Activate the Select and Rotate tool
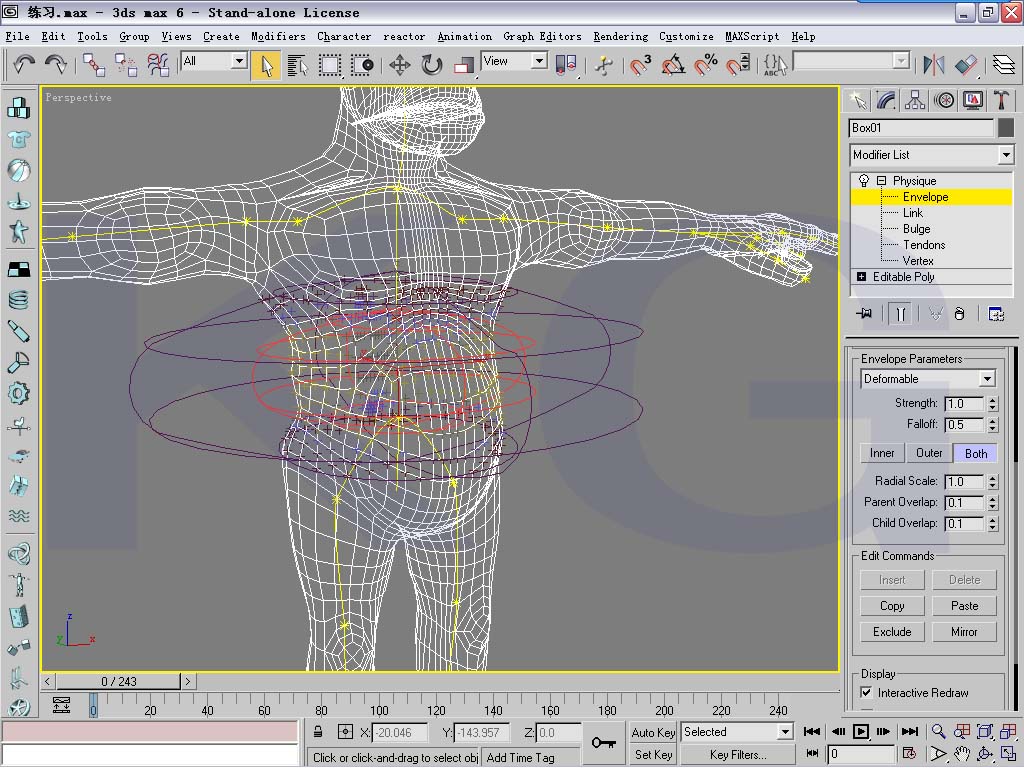 (x=432, y=65)
